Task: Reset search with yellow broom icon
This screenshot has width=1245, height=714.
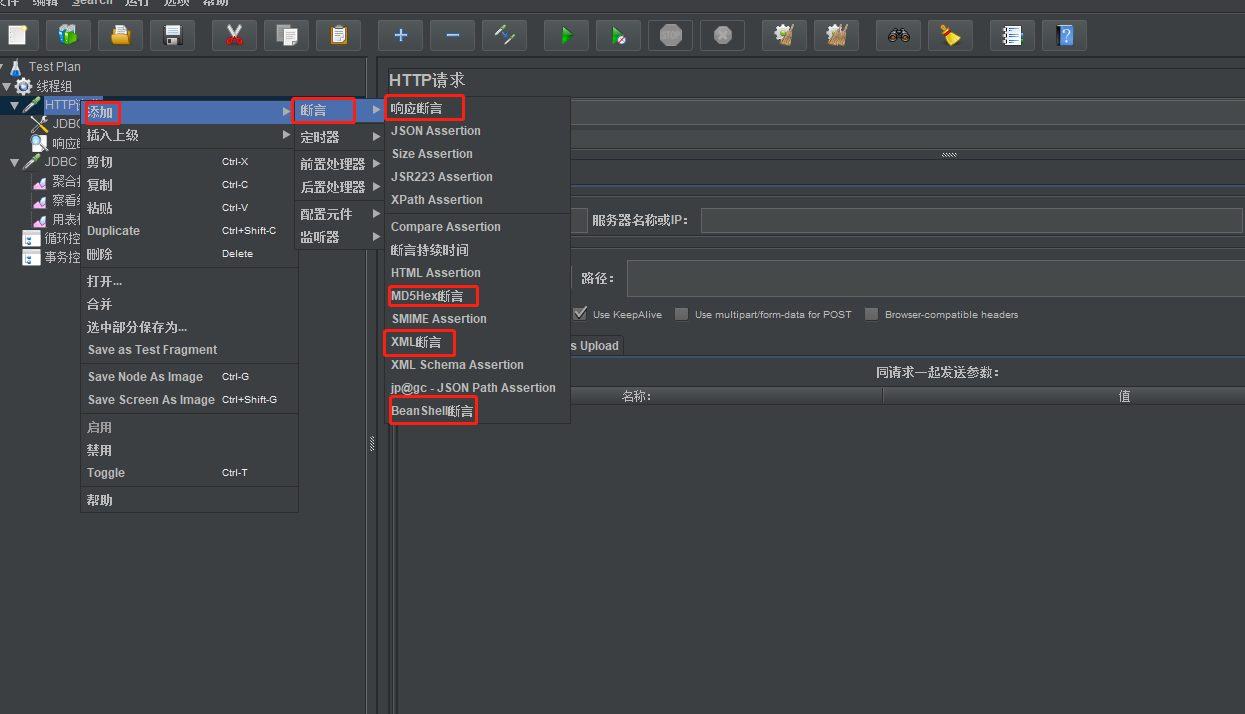Action: point(950,35)
